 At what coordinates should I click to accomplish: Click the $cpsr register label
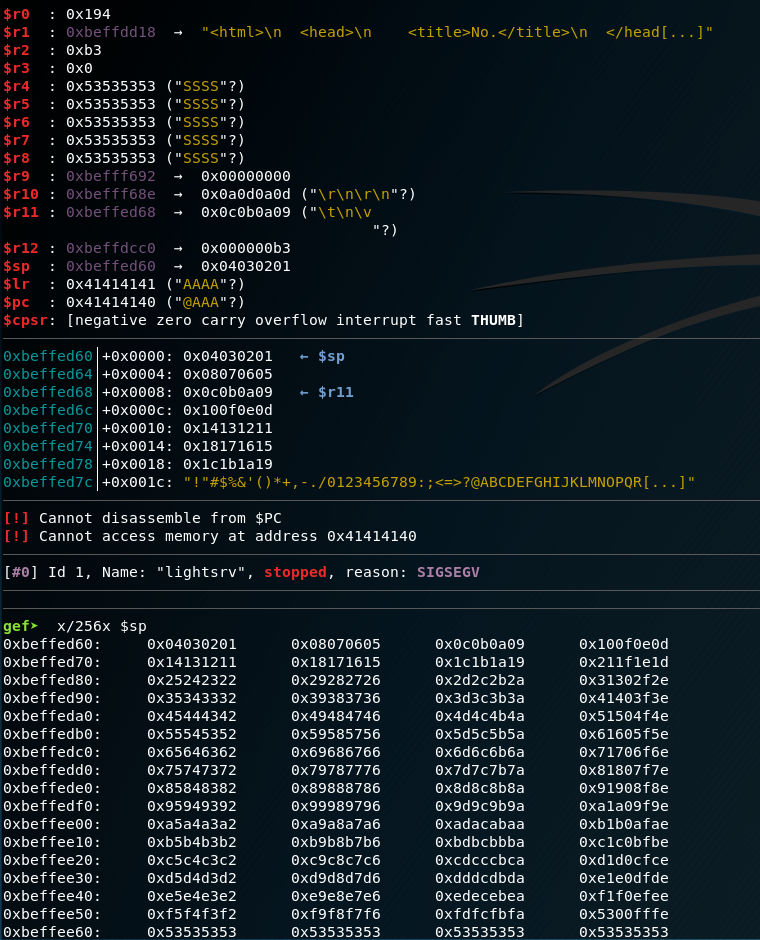pos(25,320)
